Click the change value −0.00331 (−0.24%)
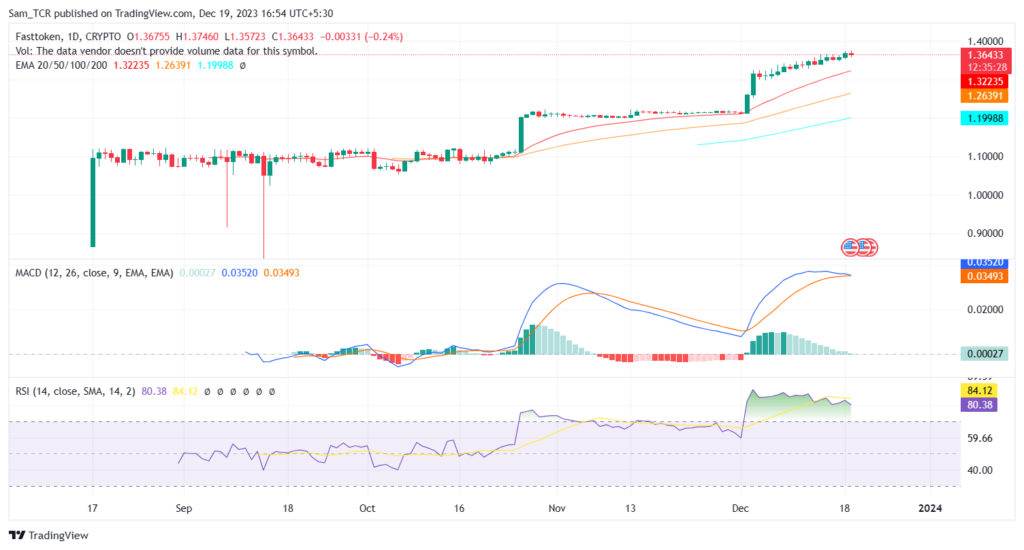 coord(361,37)
